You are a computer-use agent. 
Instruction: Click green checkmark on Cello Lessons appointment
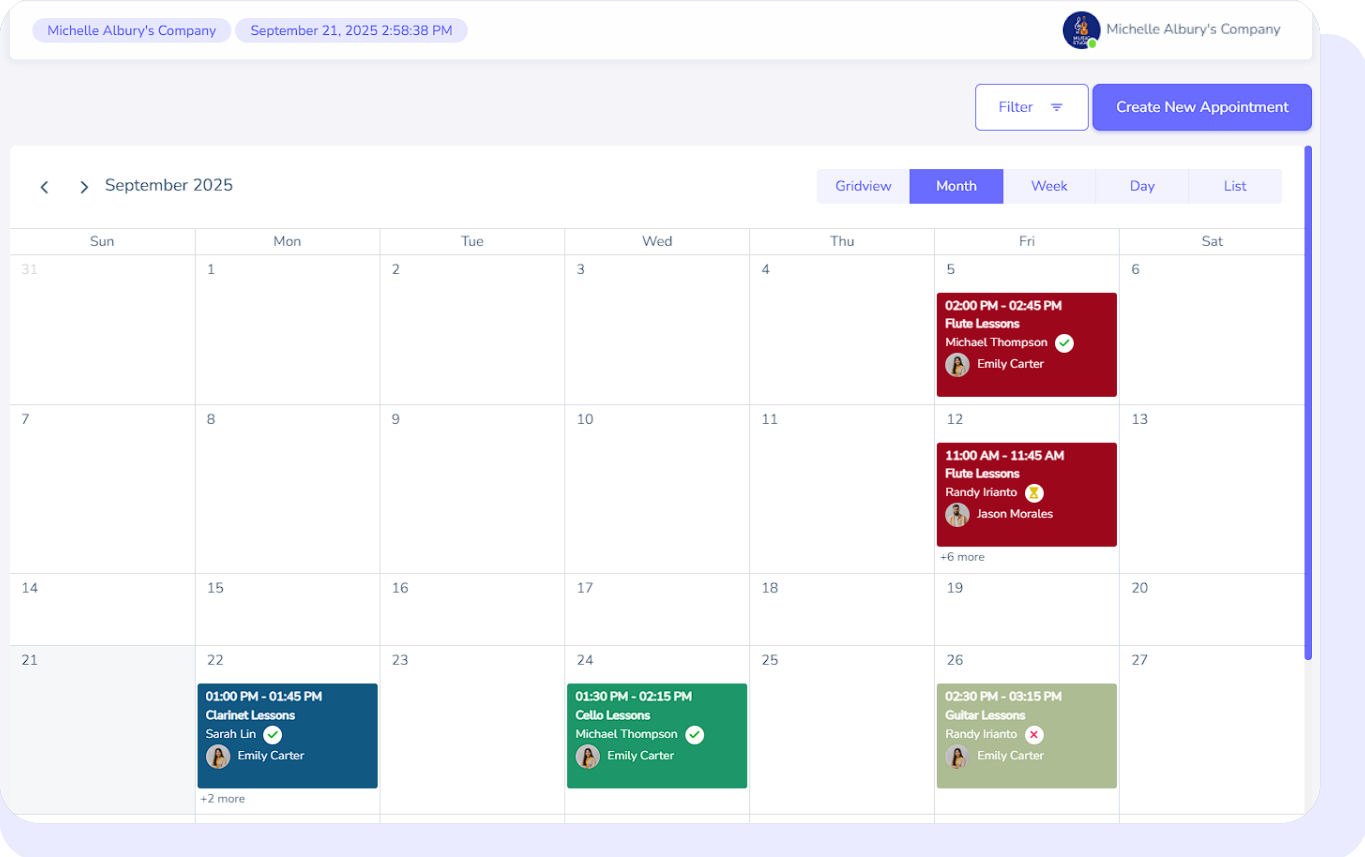coord(694,735)
